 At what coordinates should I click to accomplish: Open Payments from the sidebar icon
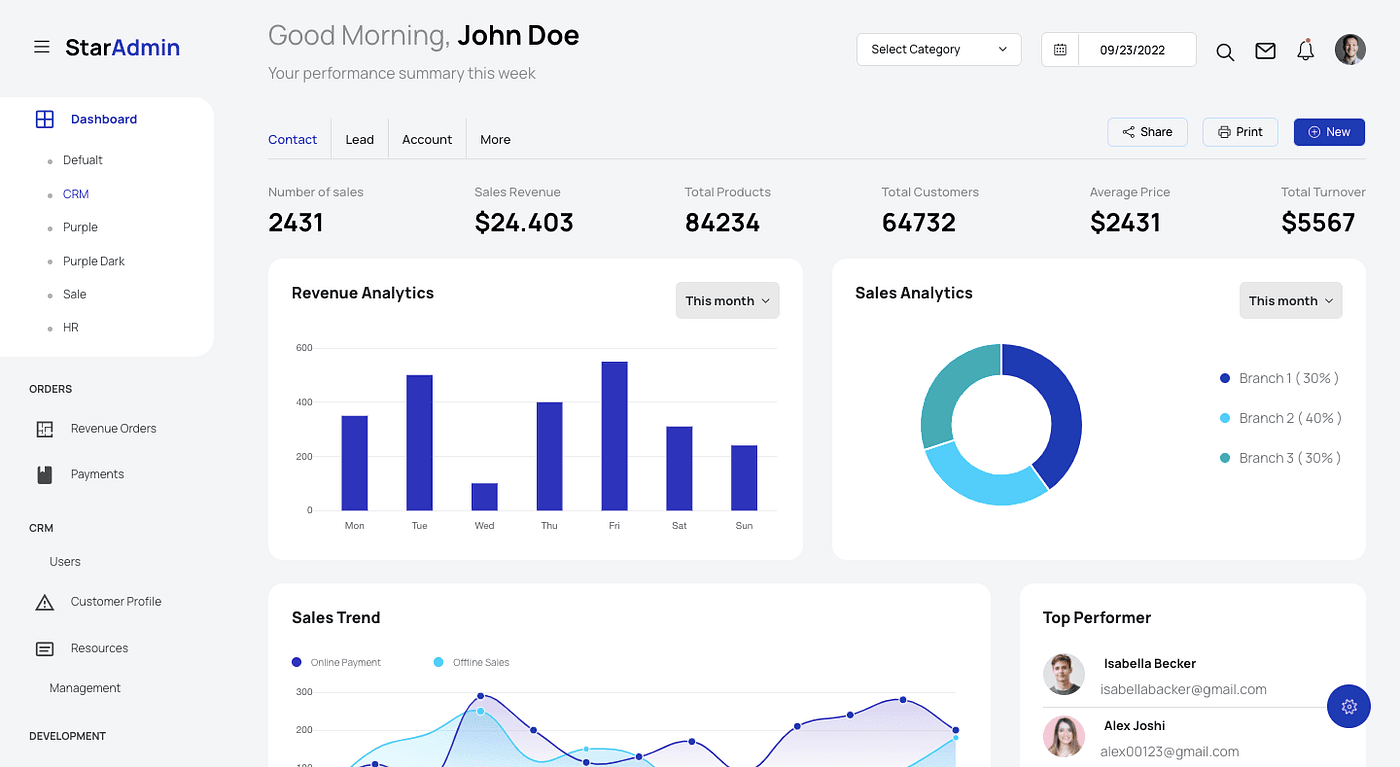(x=45, y=473)
